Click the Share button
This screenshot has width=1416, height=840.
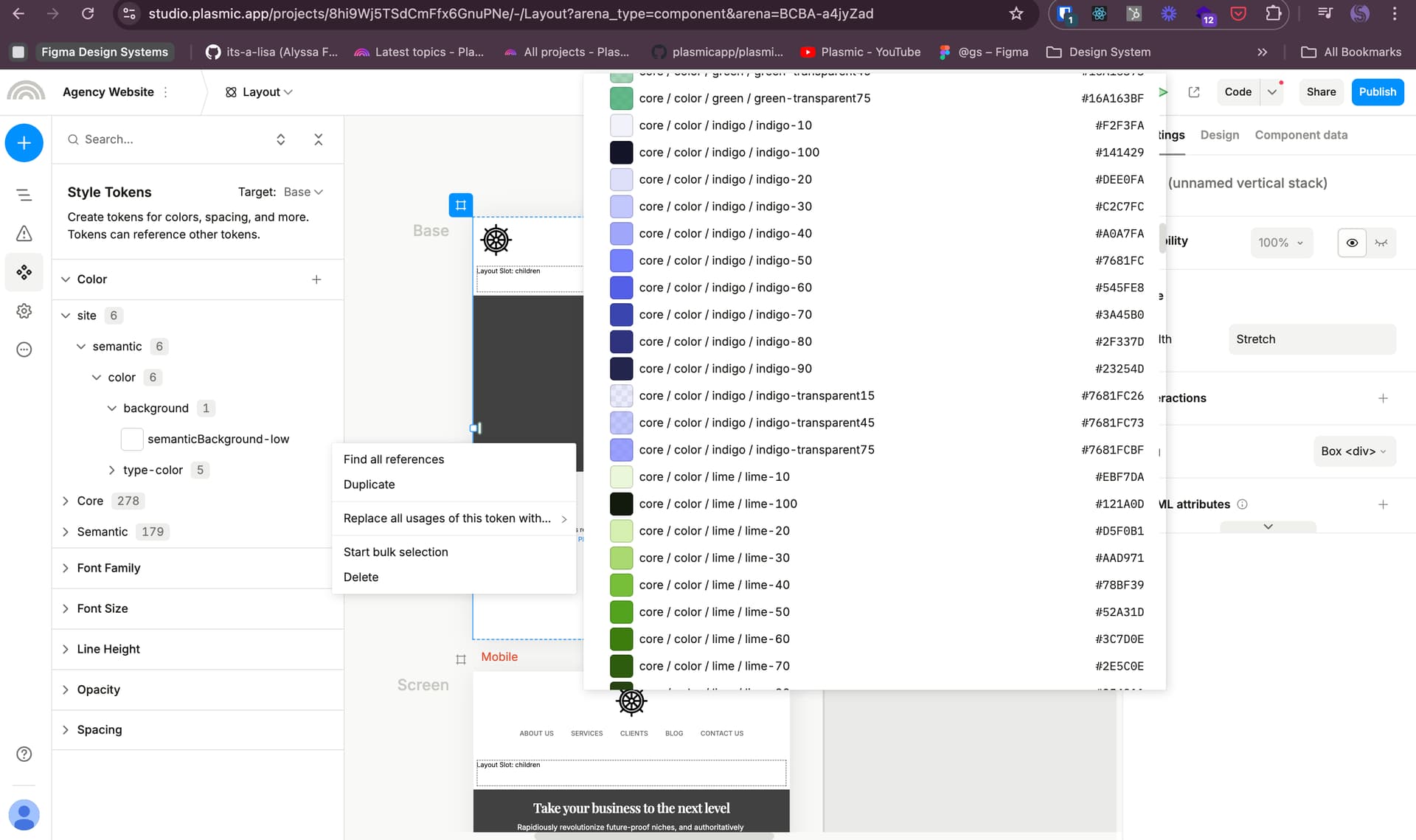coord(1321,91)
